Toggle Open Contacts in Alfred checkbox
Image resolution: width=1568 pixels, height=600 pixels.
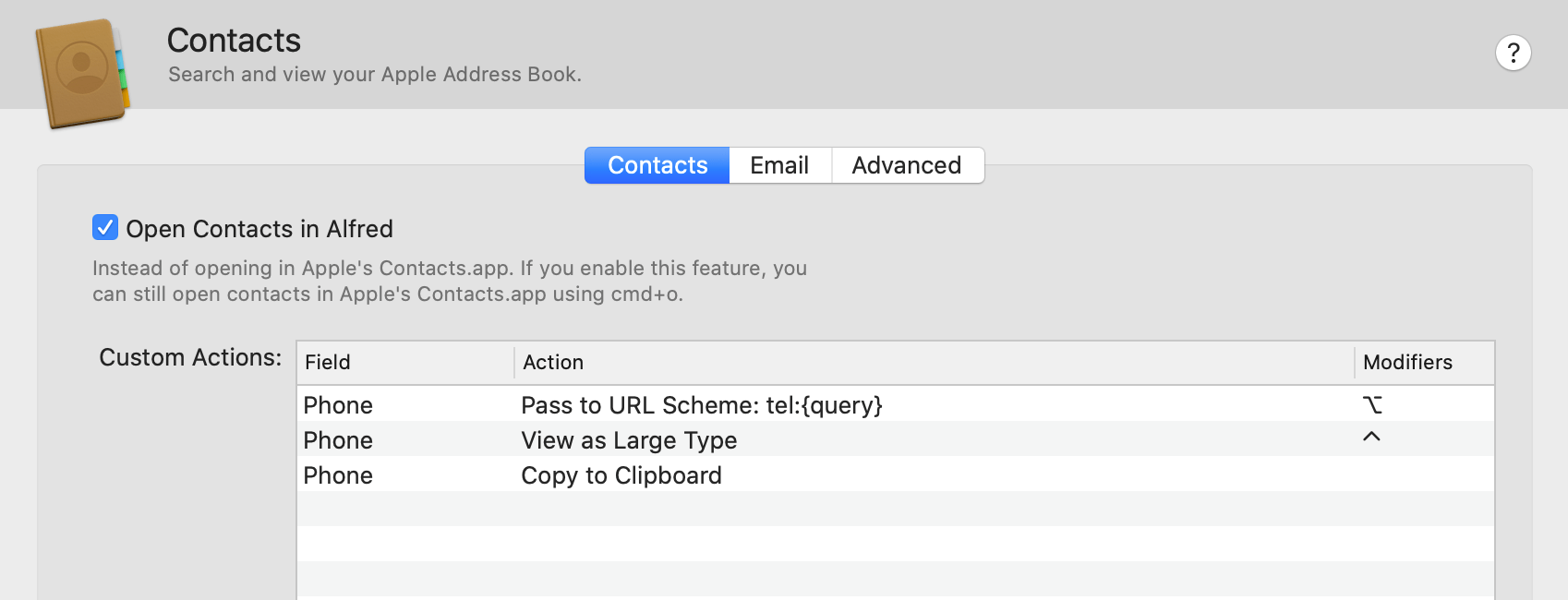105,227
